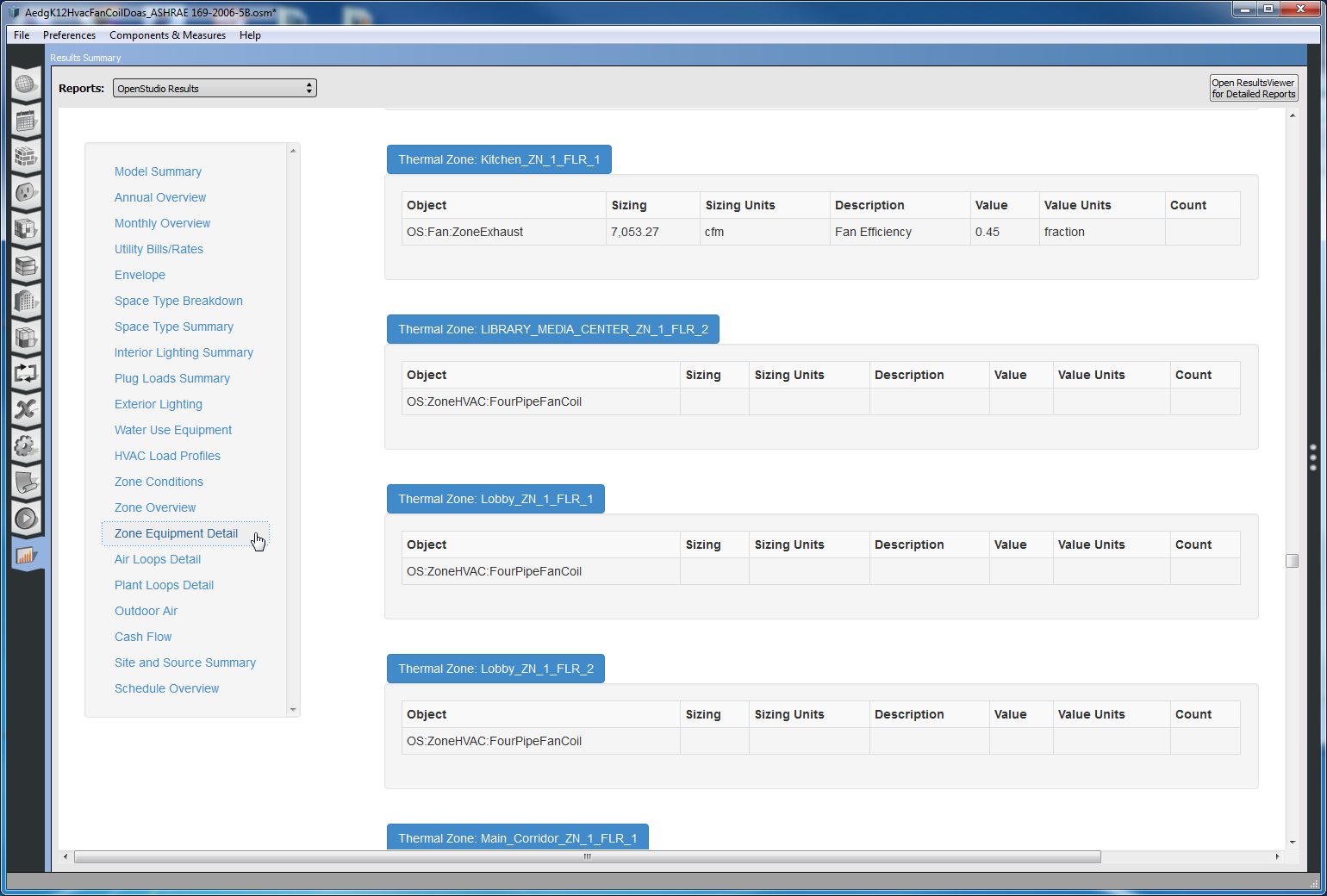Click Open ResultsViewer for Detailed Reports button
Screen dimensions: 1327x896
(x=1253, y=89)
